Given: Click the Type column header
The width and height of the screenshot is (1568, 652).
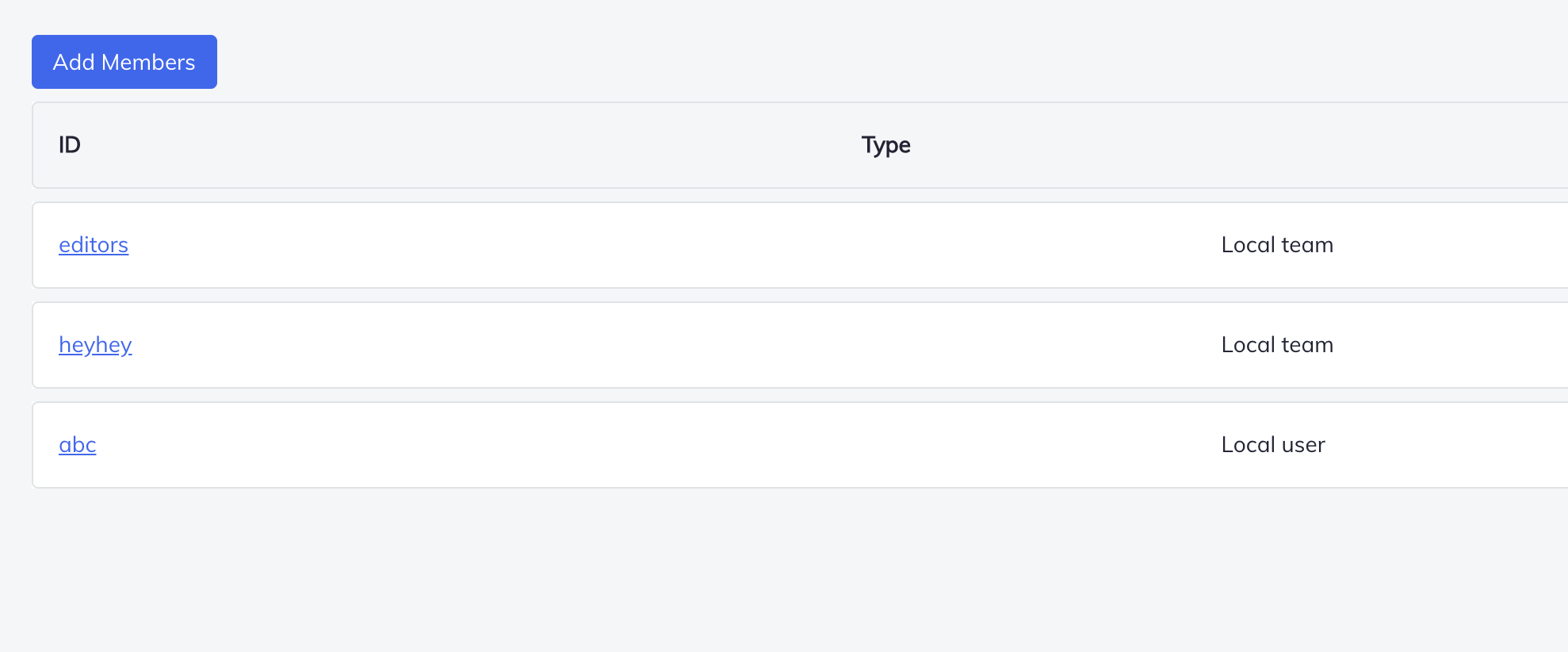Looking at the screenshot, I should click(x=885, y=145).
